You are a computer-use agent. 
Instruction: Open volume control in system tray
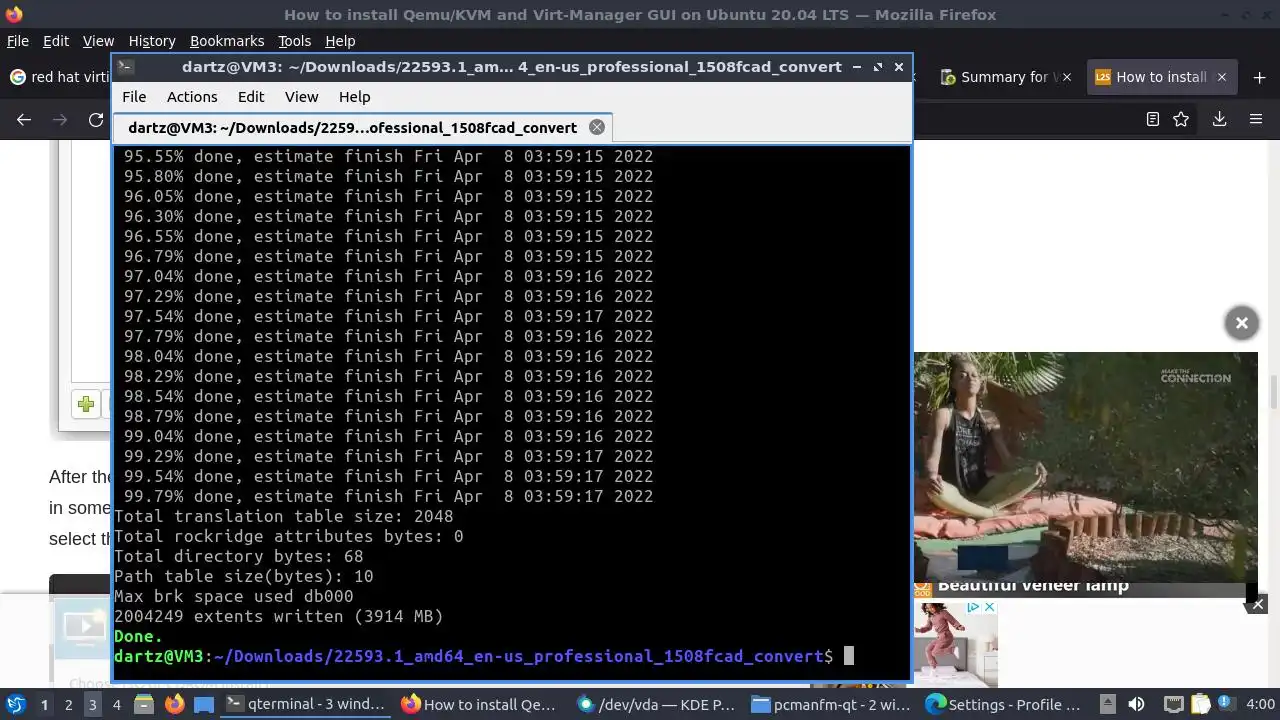[1136, 705]
